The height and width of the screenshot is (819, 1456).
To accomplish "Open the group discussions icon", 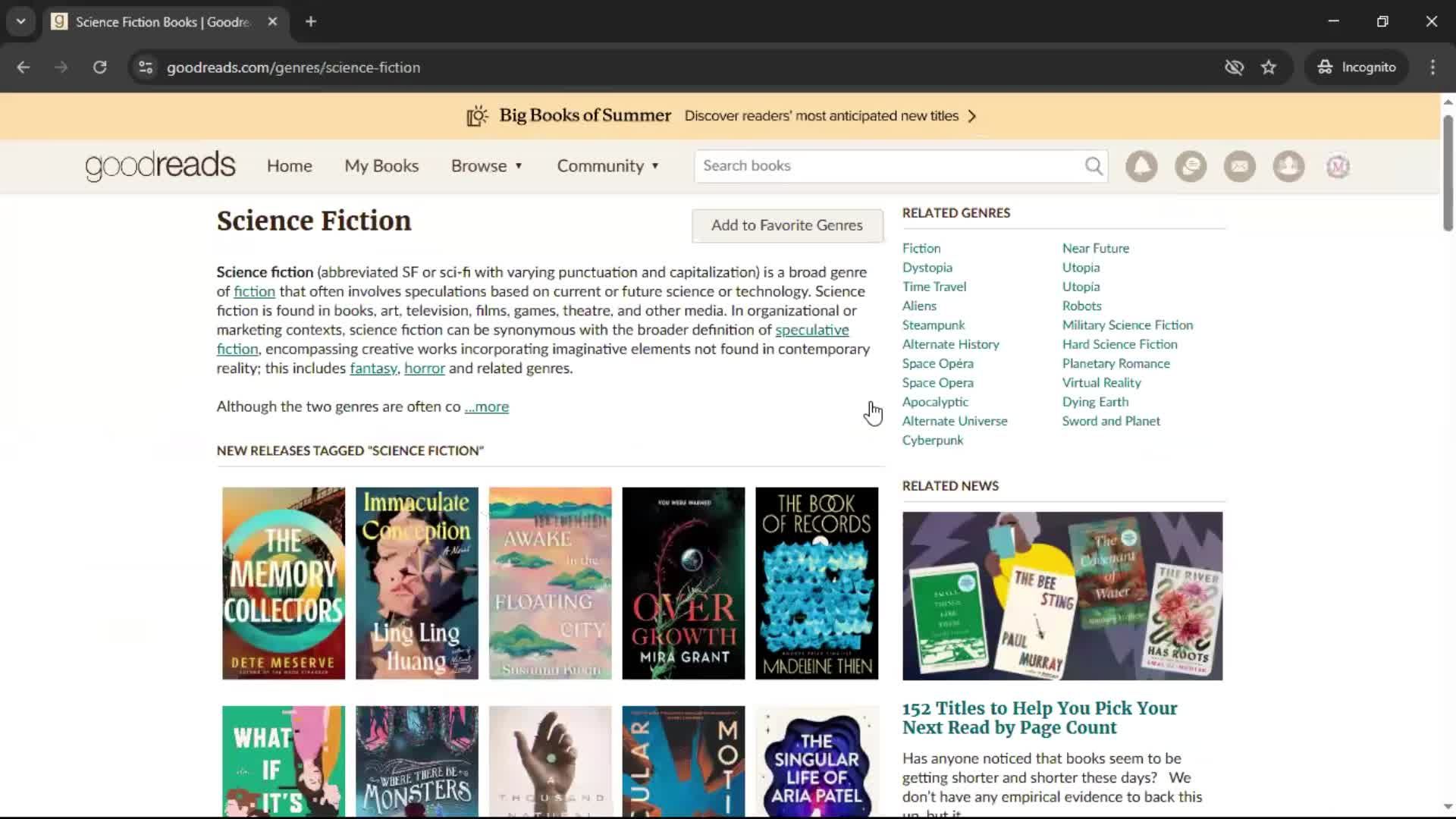I will (1191, 166).
